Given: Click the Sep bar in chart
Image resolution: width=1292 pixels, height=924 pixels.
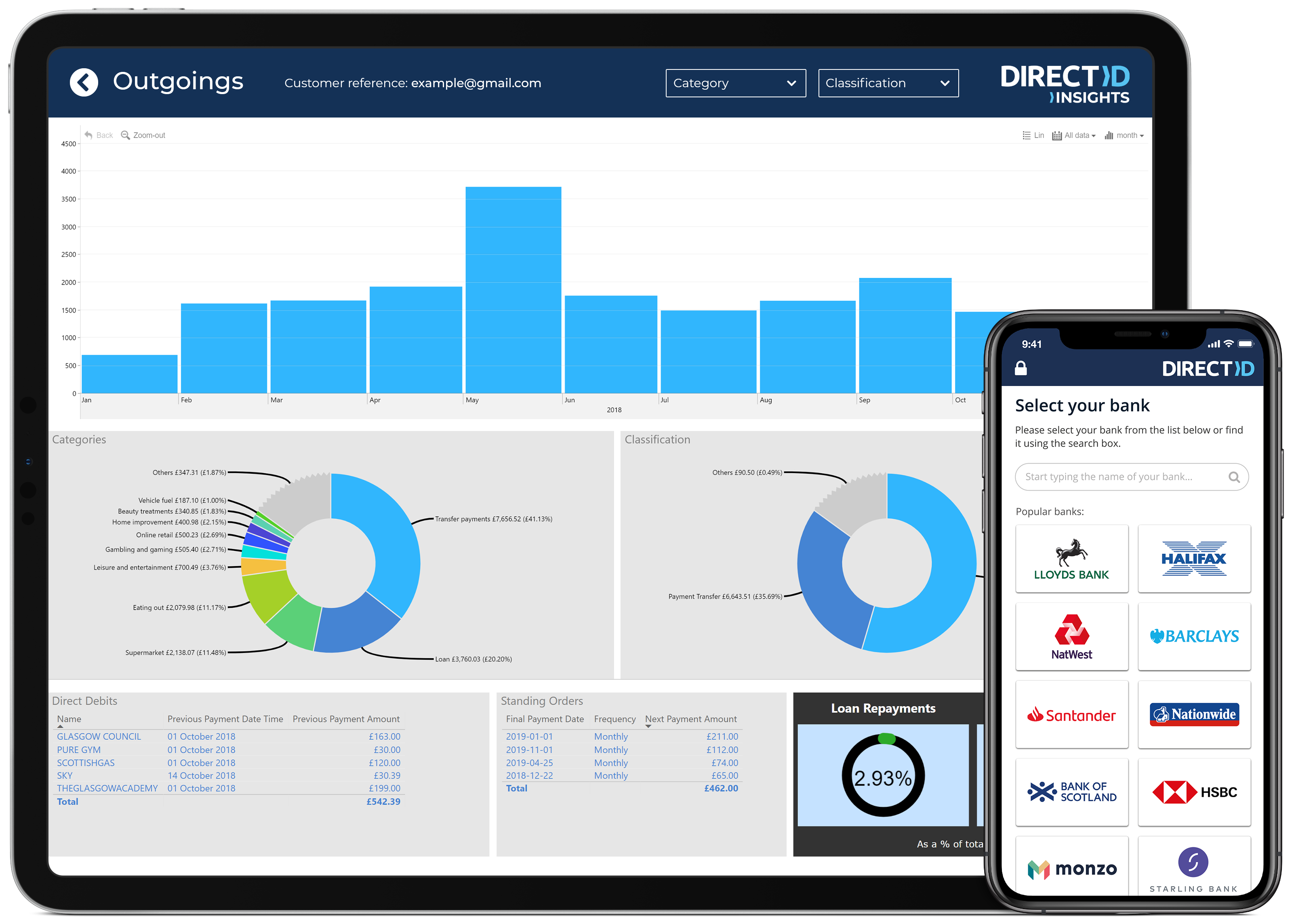Looking at the screenshot, I should (905, 335).
